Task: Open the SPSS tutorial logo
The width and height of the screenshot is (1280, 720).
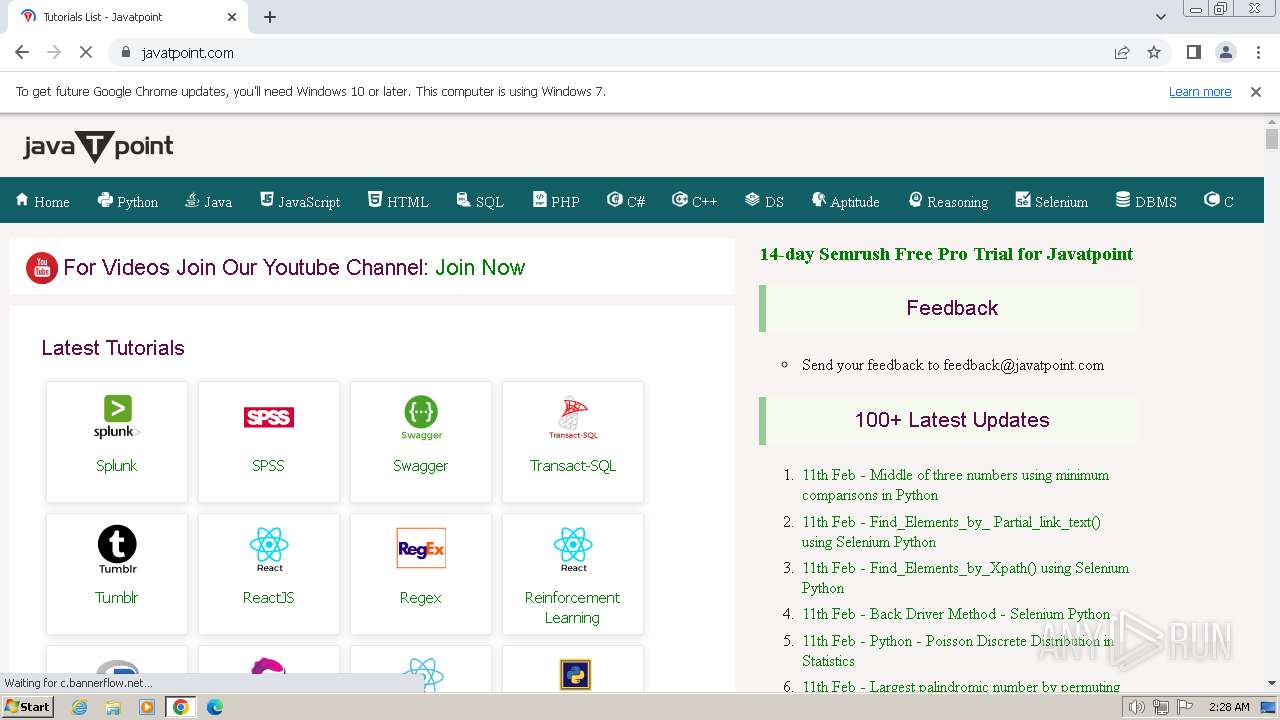Action: tap(269, 417)
